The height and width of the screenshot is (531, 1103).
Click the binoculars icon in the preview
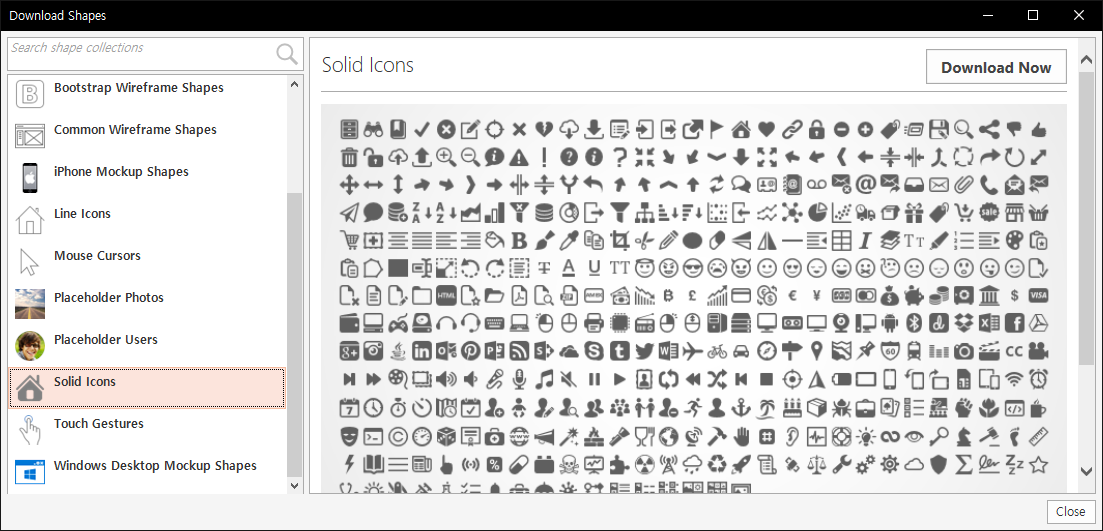coord(373,129)
